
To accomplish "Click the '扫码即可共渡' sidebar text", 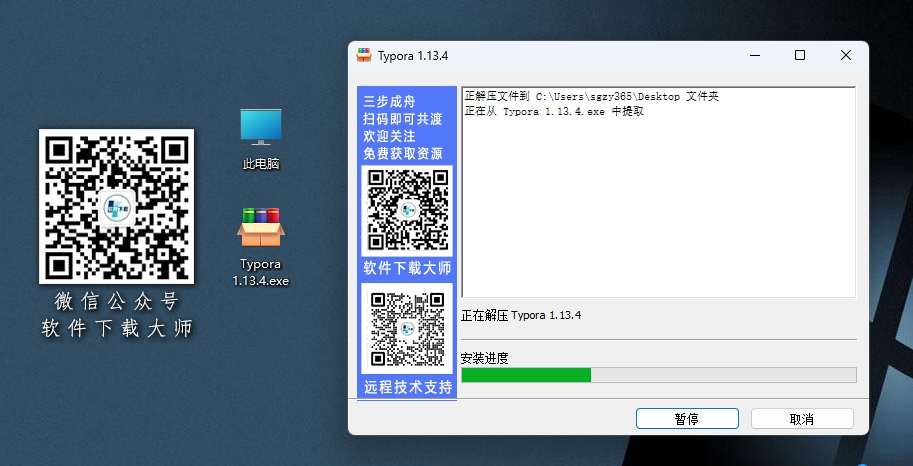I will point(403,119).
